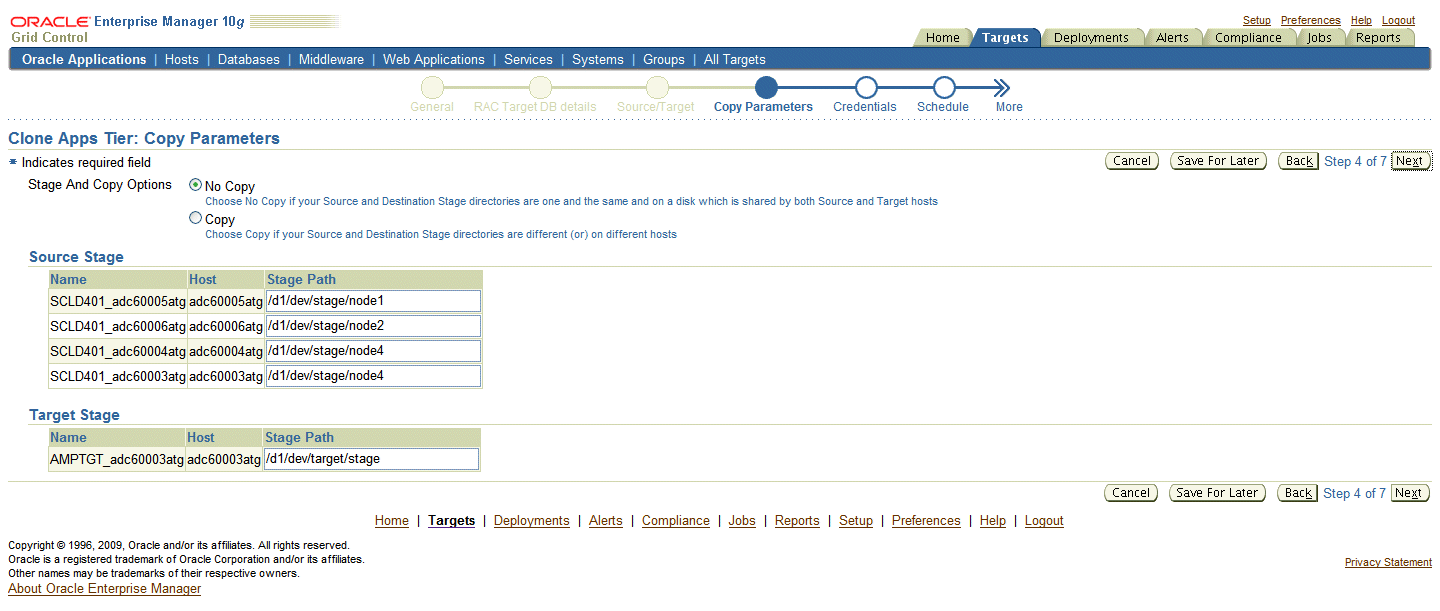Open the Reports tab
Viewport: 1440px width, 611px height.
click(1378, 38)
